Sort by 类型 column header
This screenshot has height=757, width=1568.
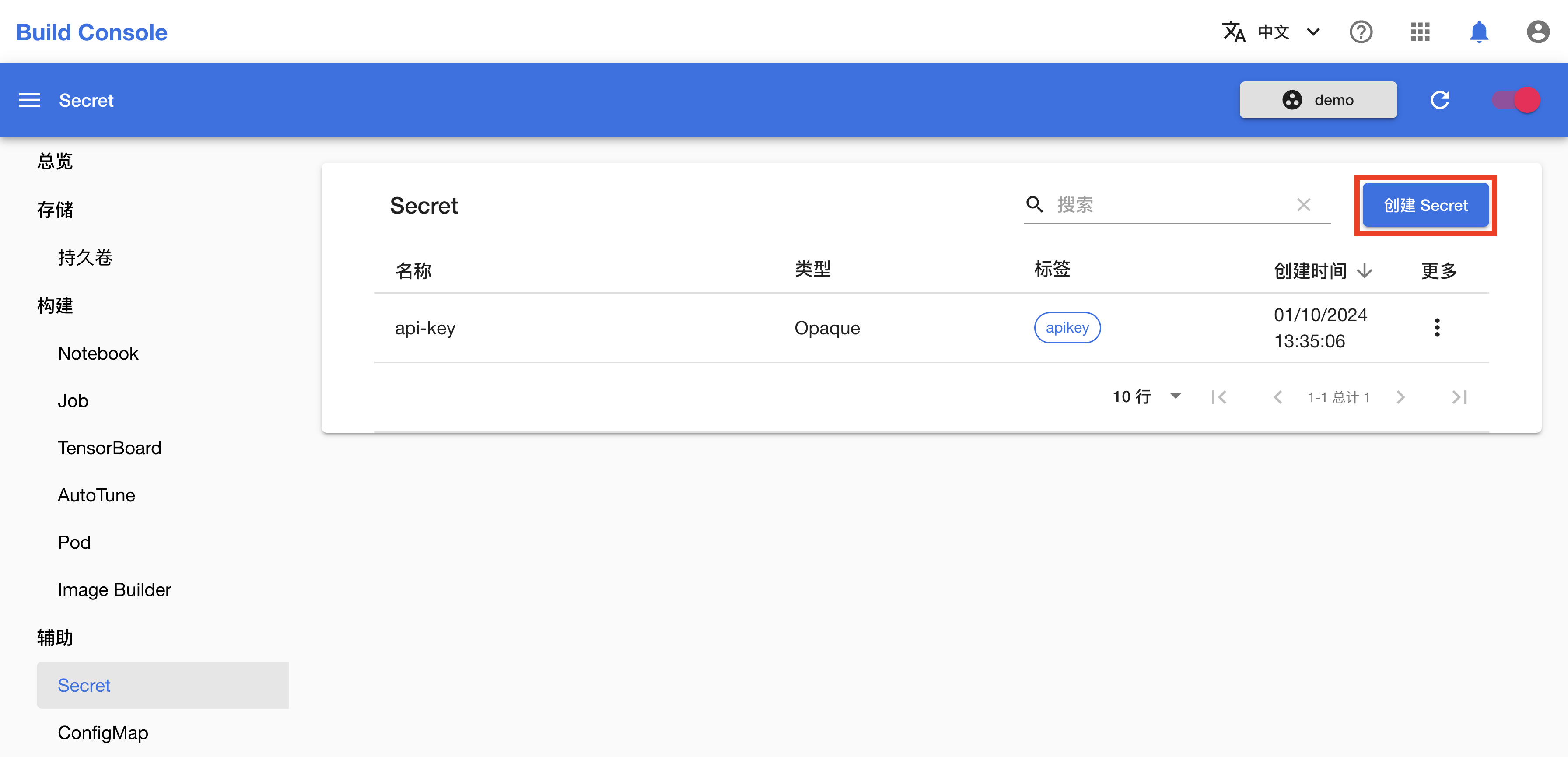(812, 269)
